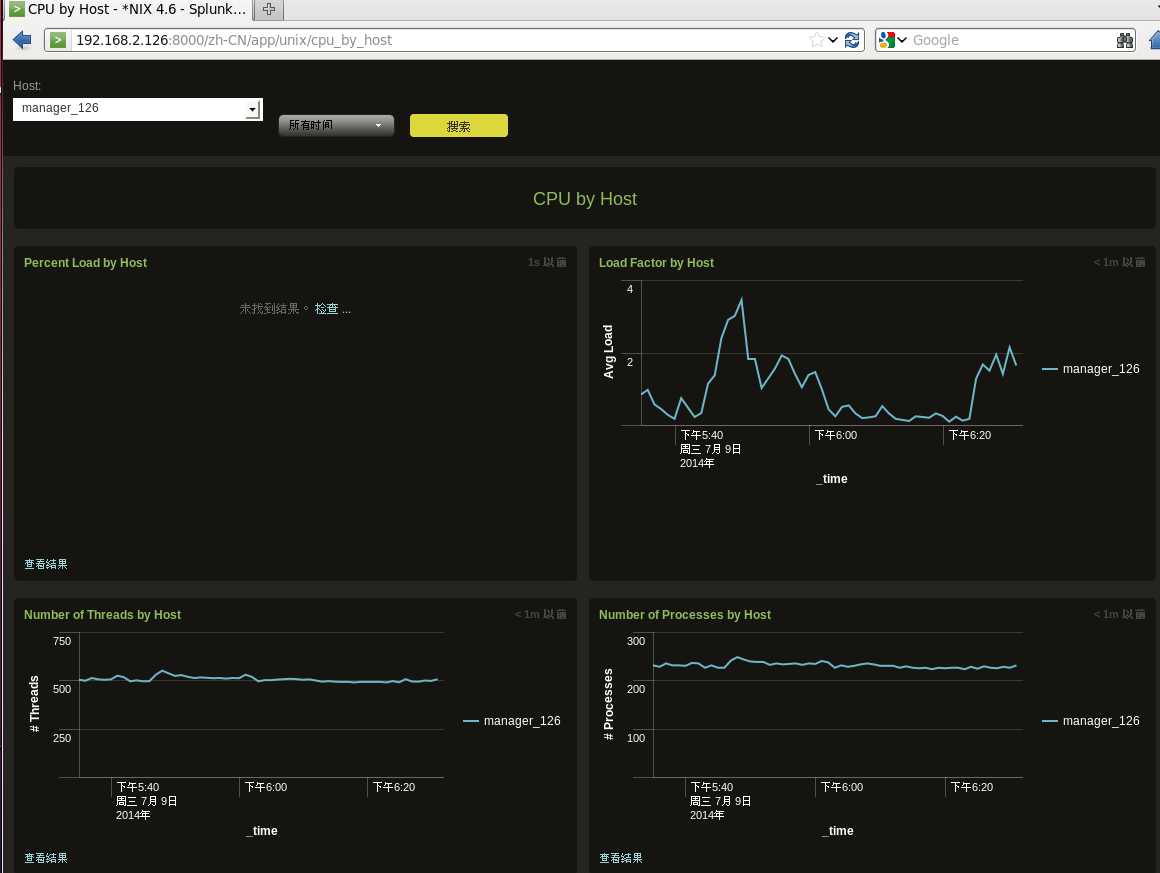Screen dimensions: 1160x873
Task: Click manager_126 legend in Threads chart
Action: pos(512,721)
